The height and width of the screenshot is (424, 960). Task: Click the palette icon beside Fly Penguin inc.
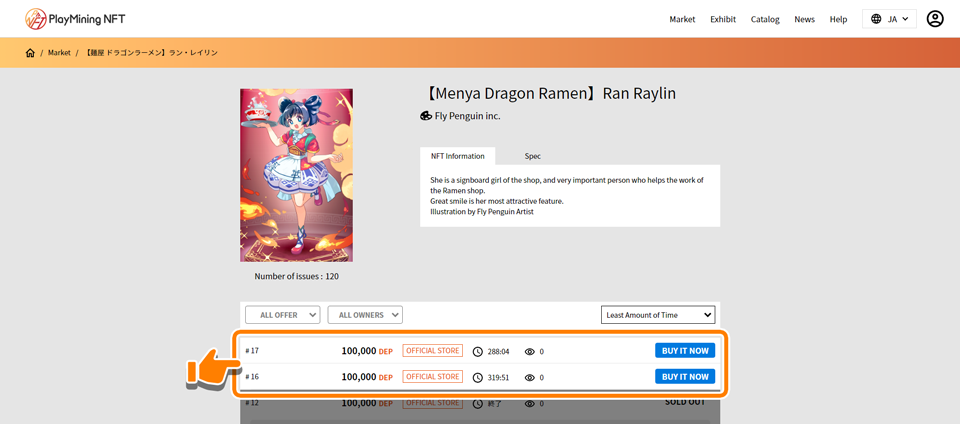(426, 116)
